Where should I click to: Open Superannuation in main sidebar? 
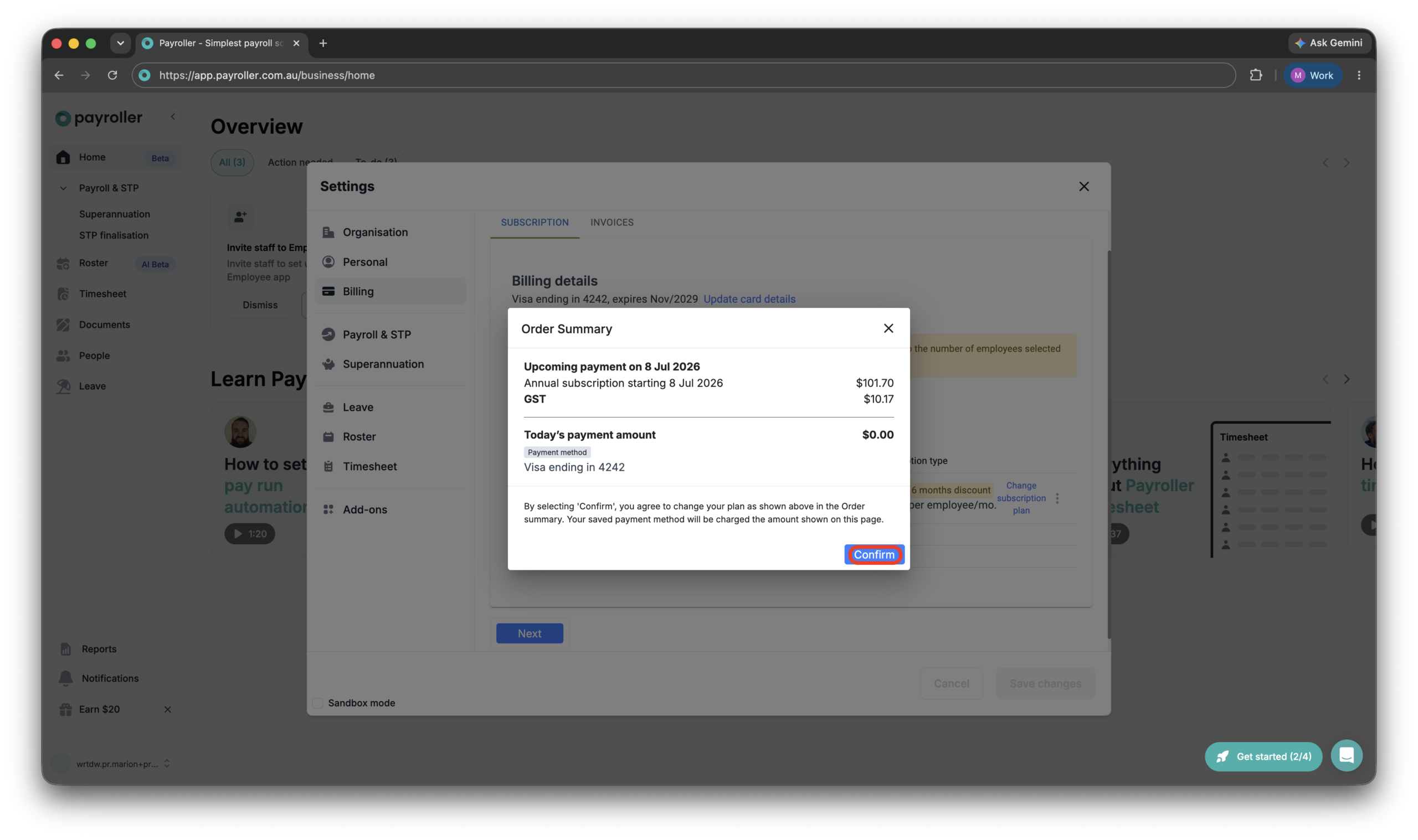[114, 214]
